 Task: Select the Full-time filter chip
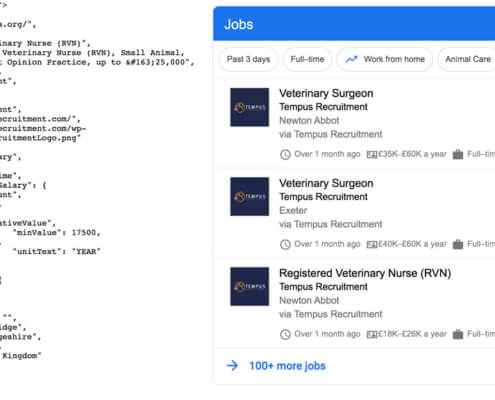point(307,59)
